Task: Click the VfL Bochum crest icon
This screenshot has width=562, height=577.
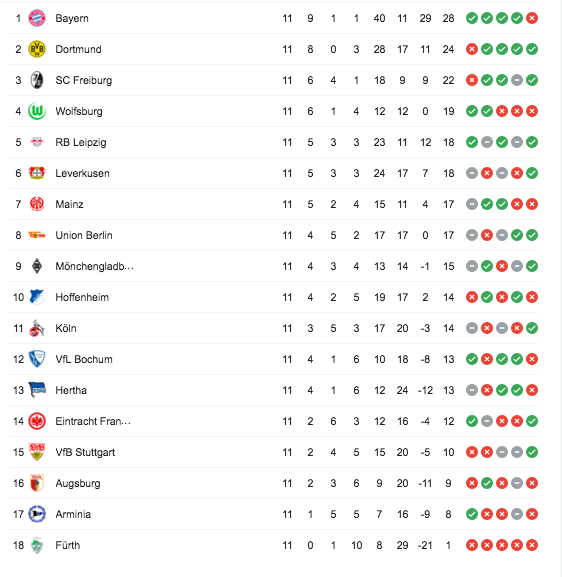Action: [x=37, y=359]
